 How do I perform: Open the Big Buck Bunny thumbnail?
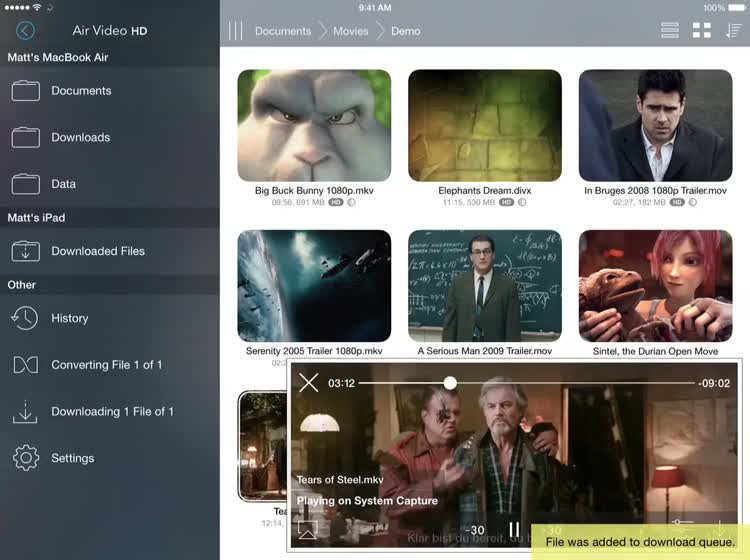[x=314, y=125]
